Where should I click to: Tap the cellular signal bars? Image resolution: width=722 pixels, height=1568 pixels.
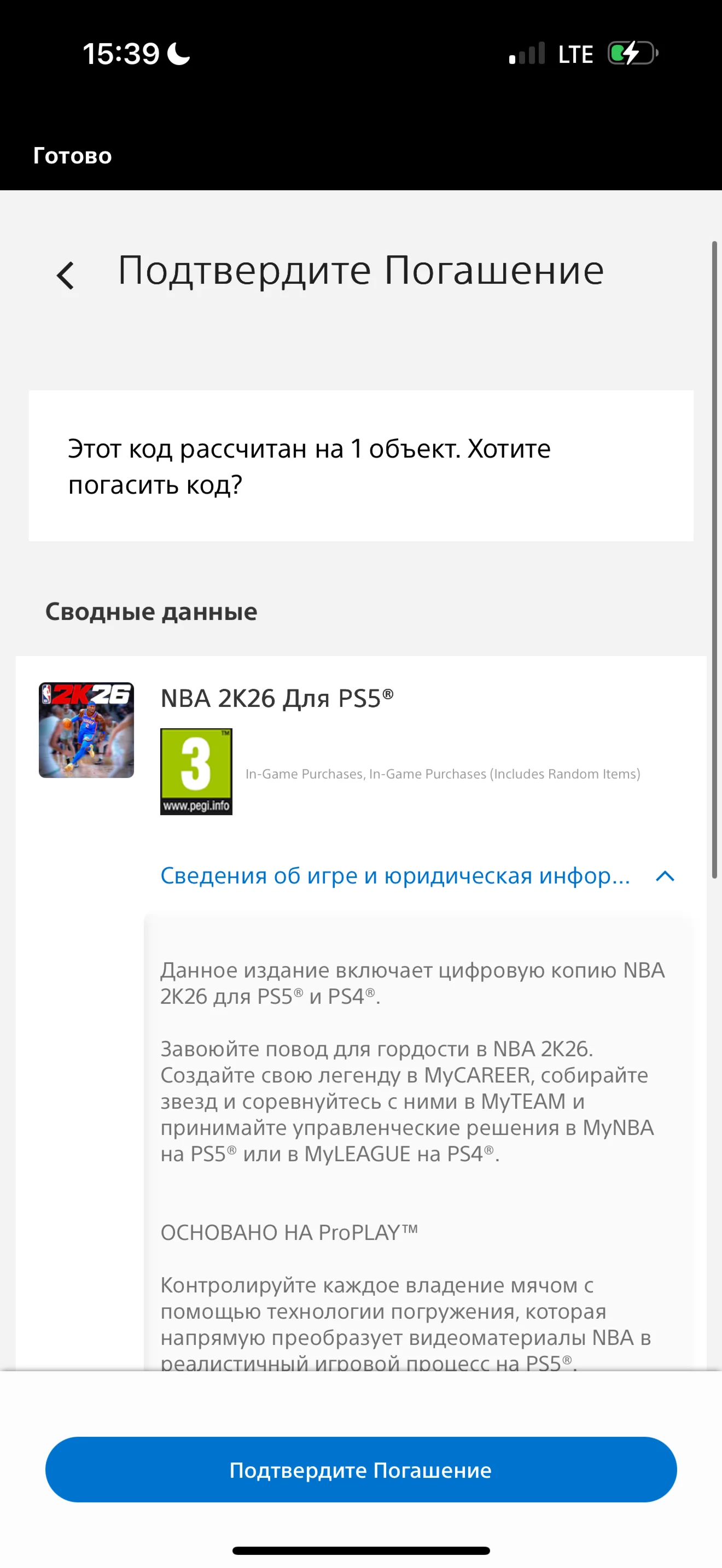click(527, 54)
